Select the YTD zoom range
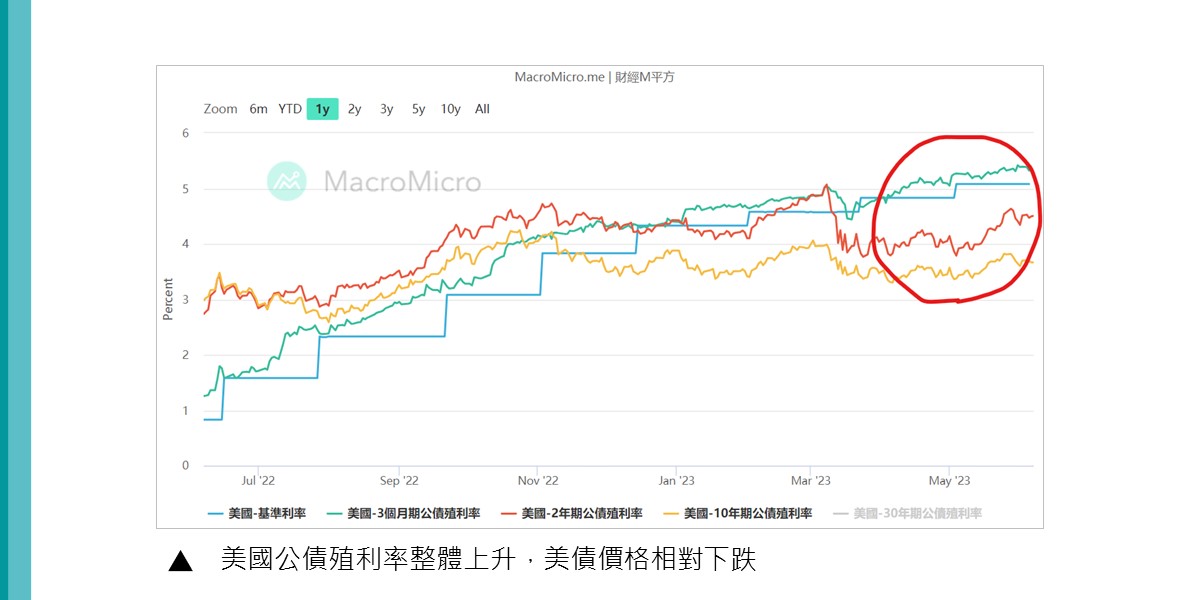1200x600 pixels. pyautogui.click(x=290, y=109)
